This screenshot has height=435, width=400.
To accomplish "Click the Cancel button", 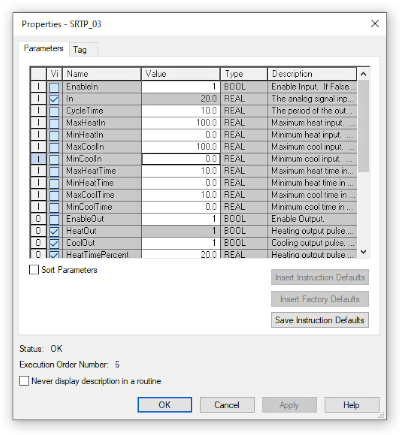I will click(227, 405).
